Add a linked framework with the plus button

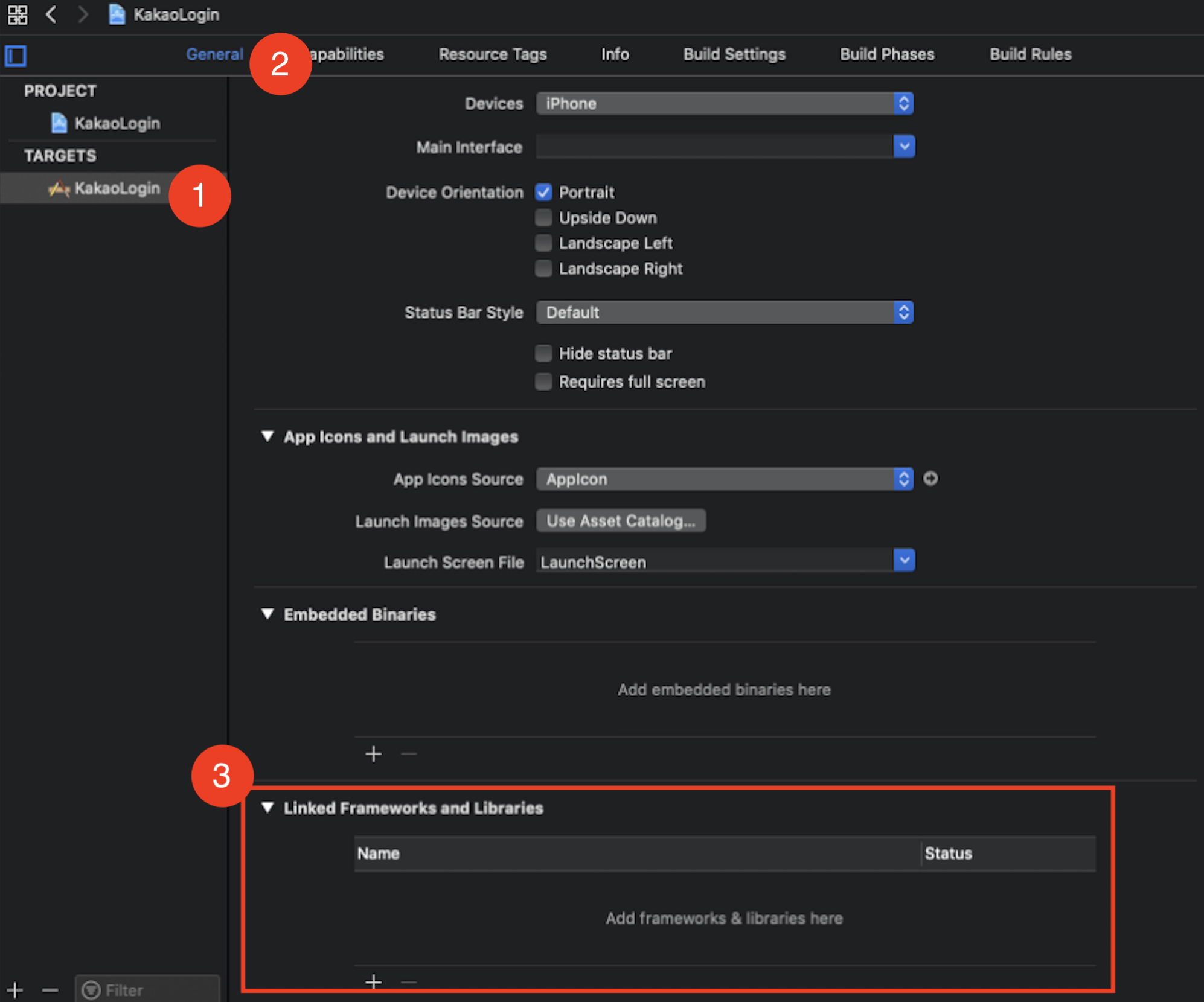(373, 981)
